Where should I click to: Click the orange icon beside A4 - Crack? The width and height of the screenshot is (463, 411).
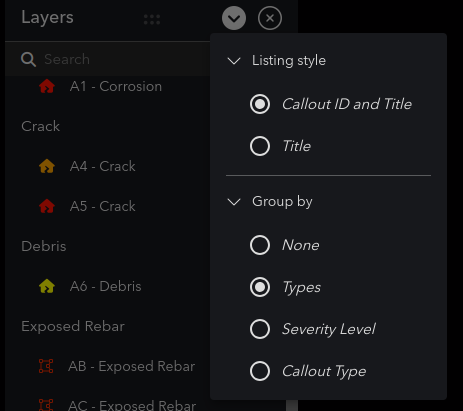(x=47, y=166)
